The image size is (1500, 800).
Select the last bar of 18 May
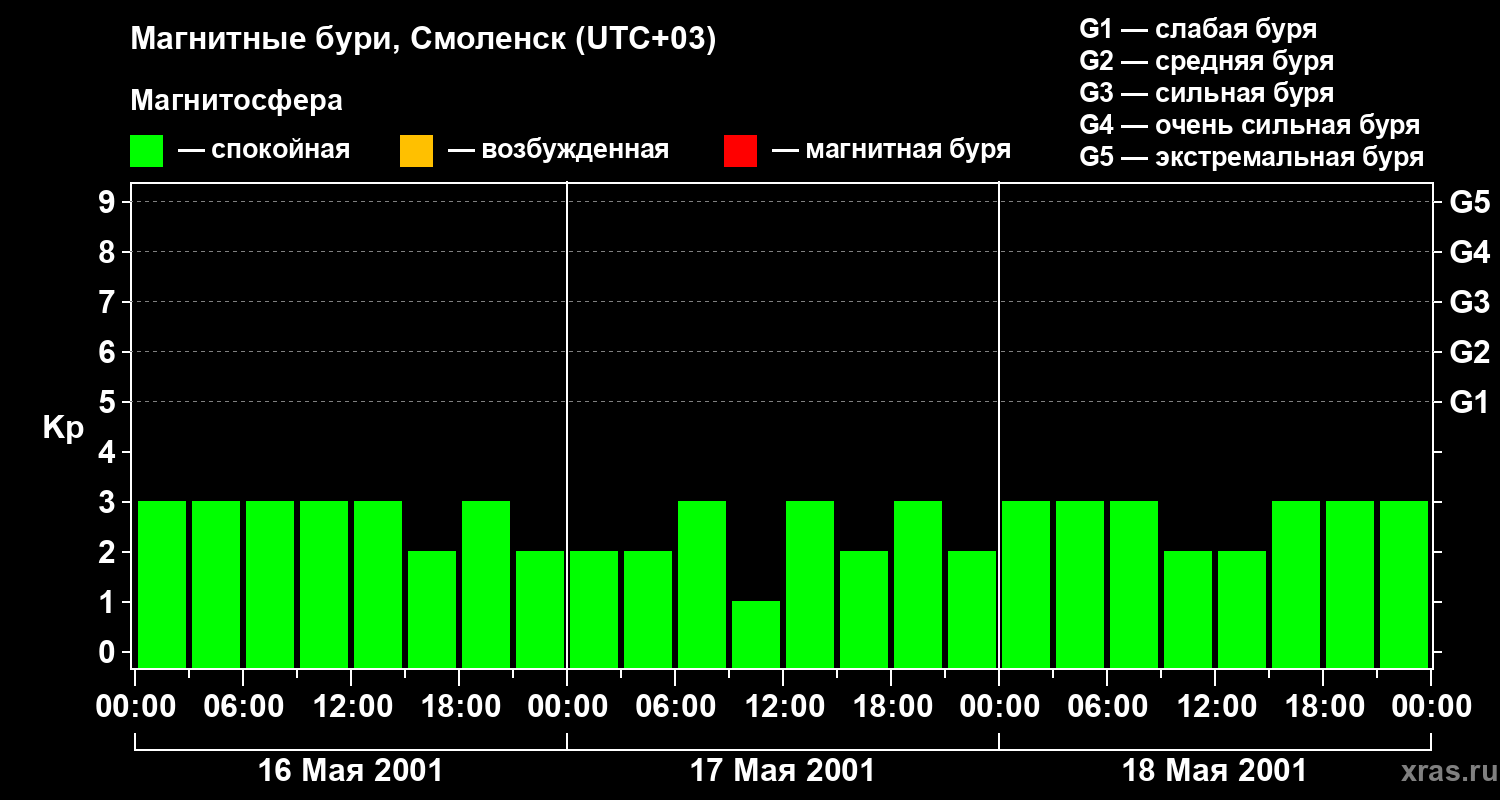pyautogui.click(x=1404, y=584)
